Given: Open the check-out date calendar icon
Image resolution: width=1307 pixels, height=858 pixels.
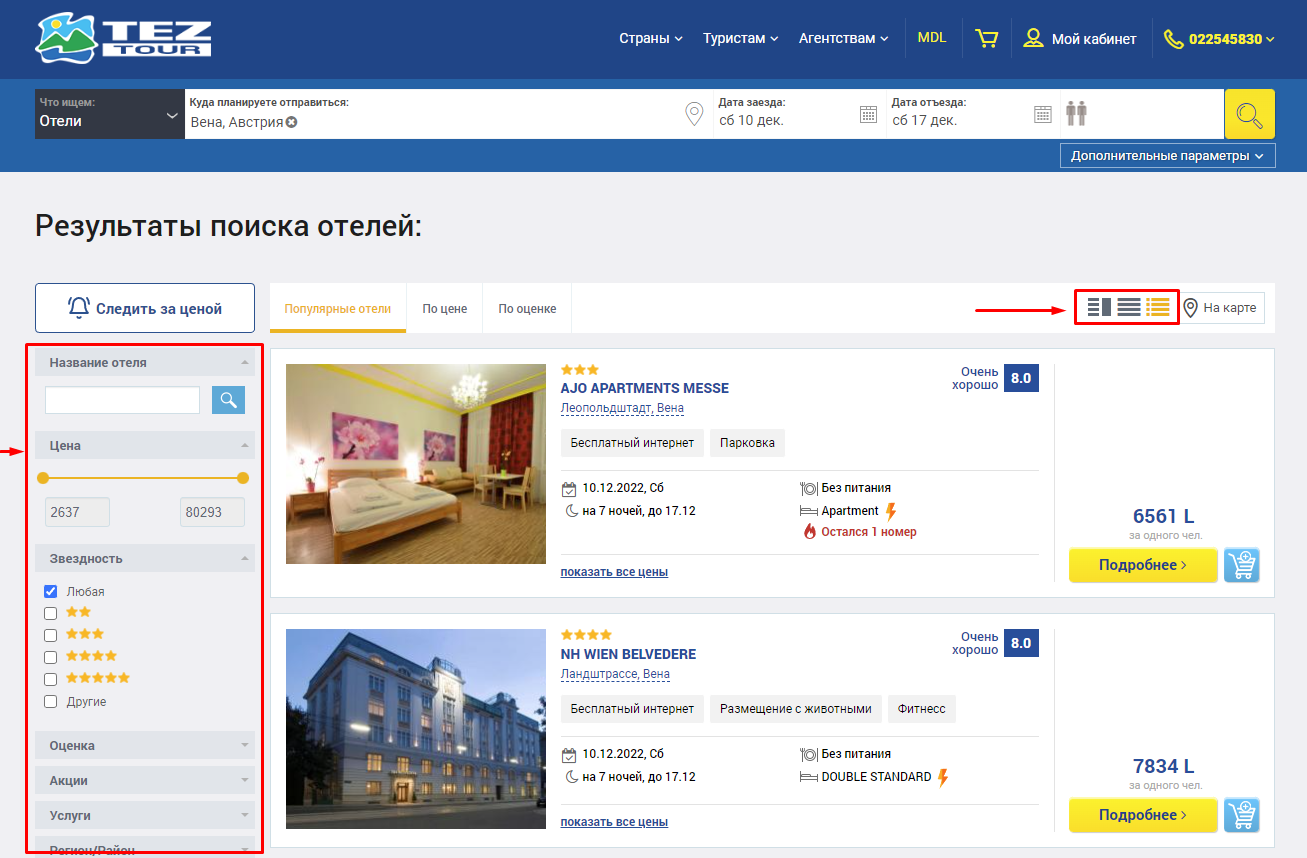Looking at the screenshot, I should (x=1042, y=114).
